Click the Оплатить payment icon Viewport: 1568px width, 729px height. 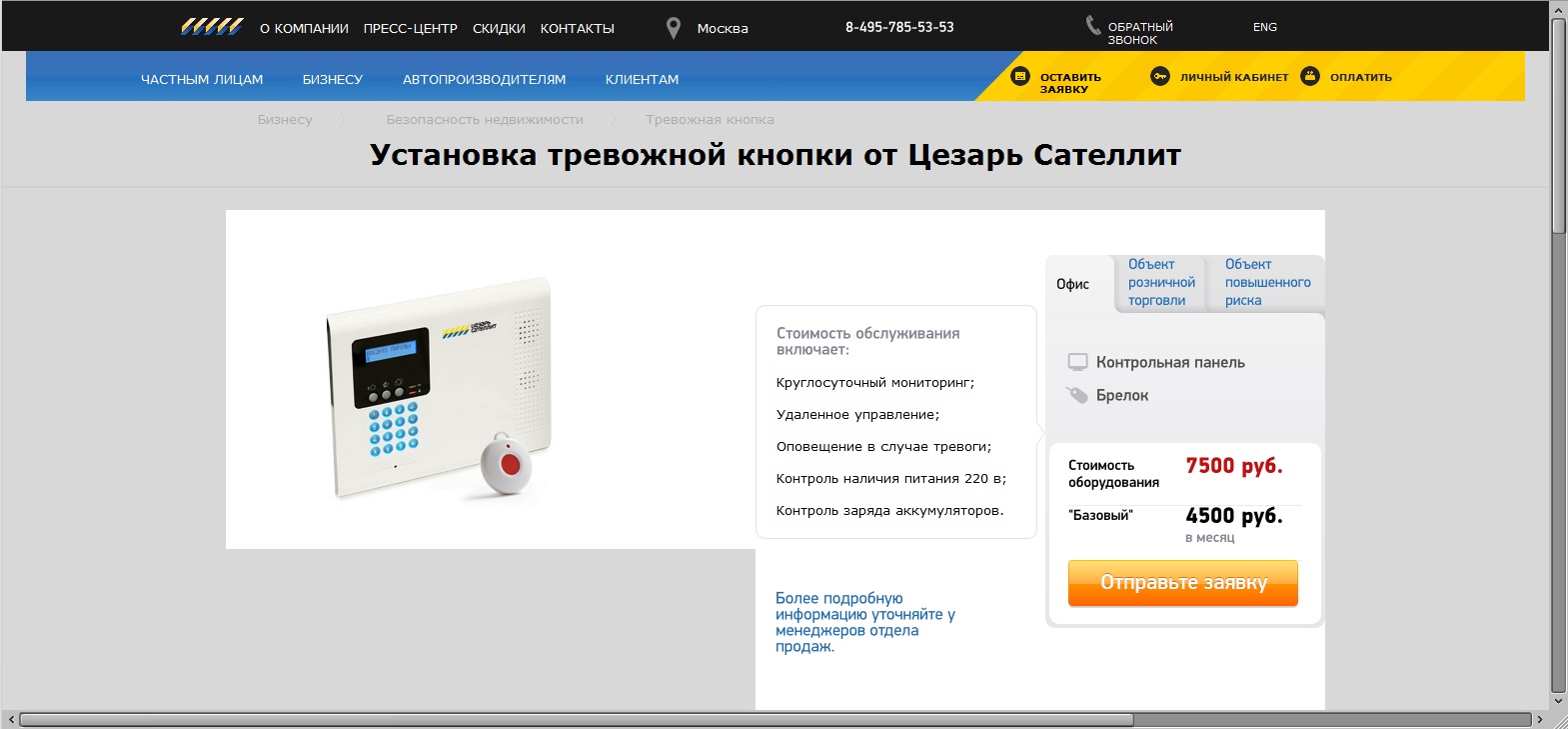point(1310,76)
